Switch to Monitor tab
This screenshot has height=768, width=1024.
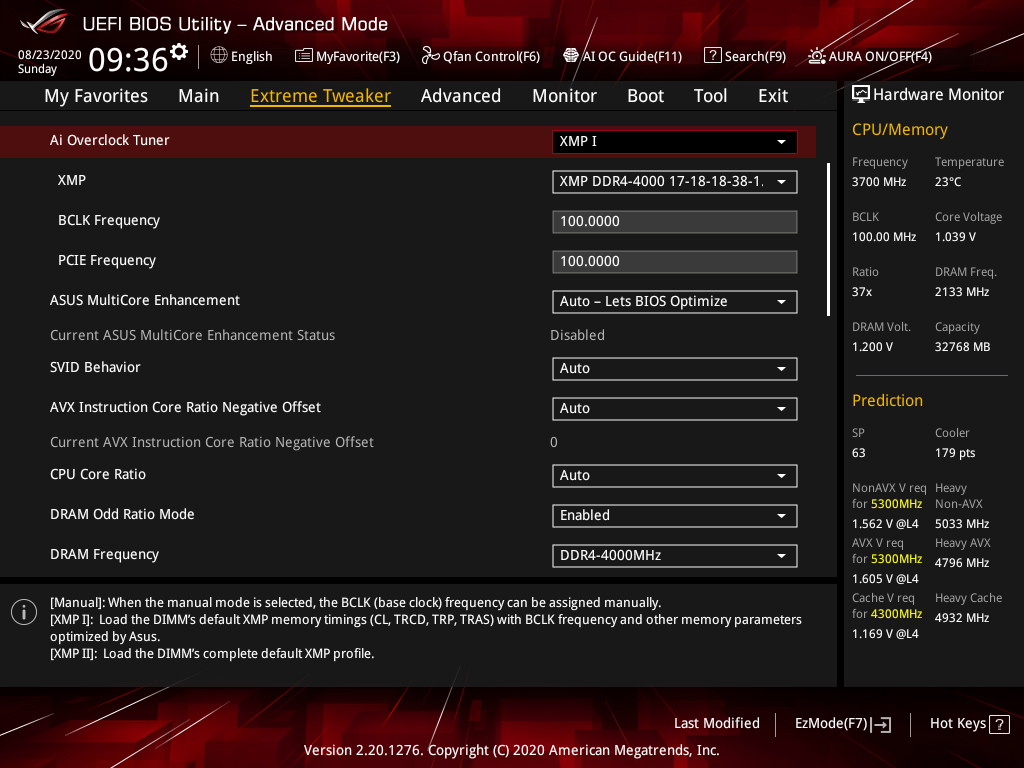coord(564,96)
